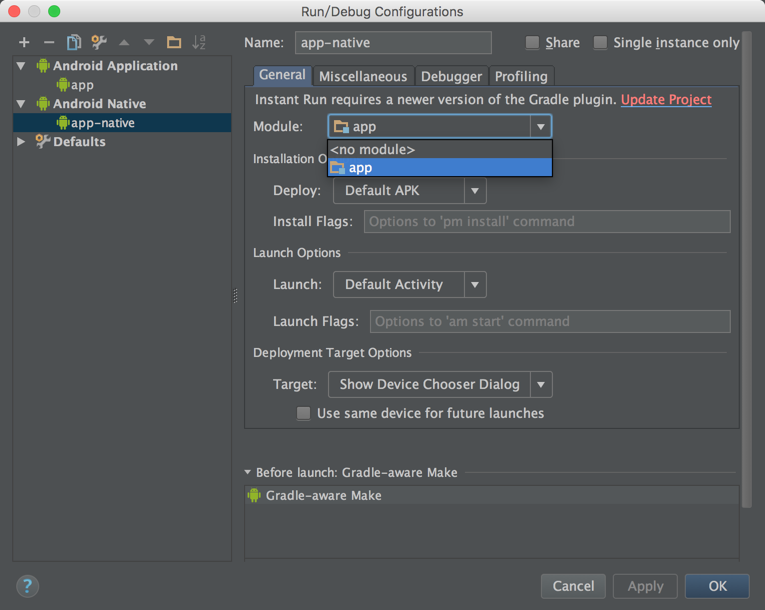
Task: Focus the Install Flags input field
Action: [547, 222]
